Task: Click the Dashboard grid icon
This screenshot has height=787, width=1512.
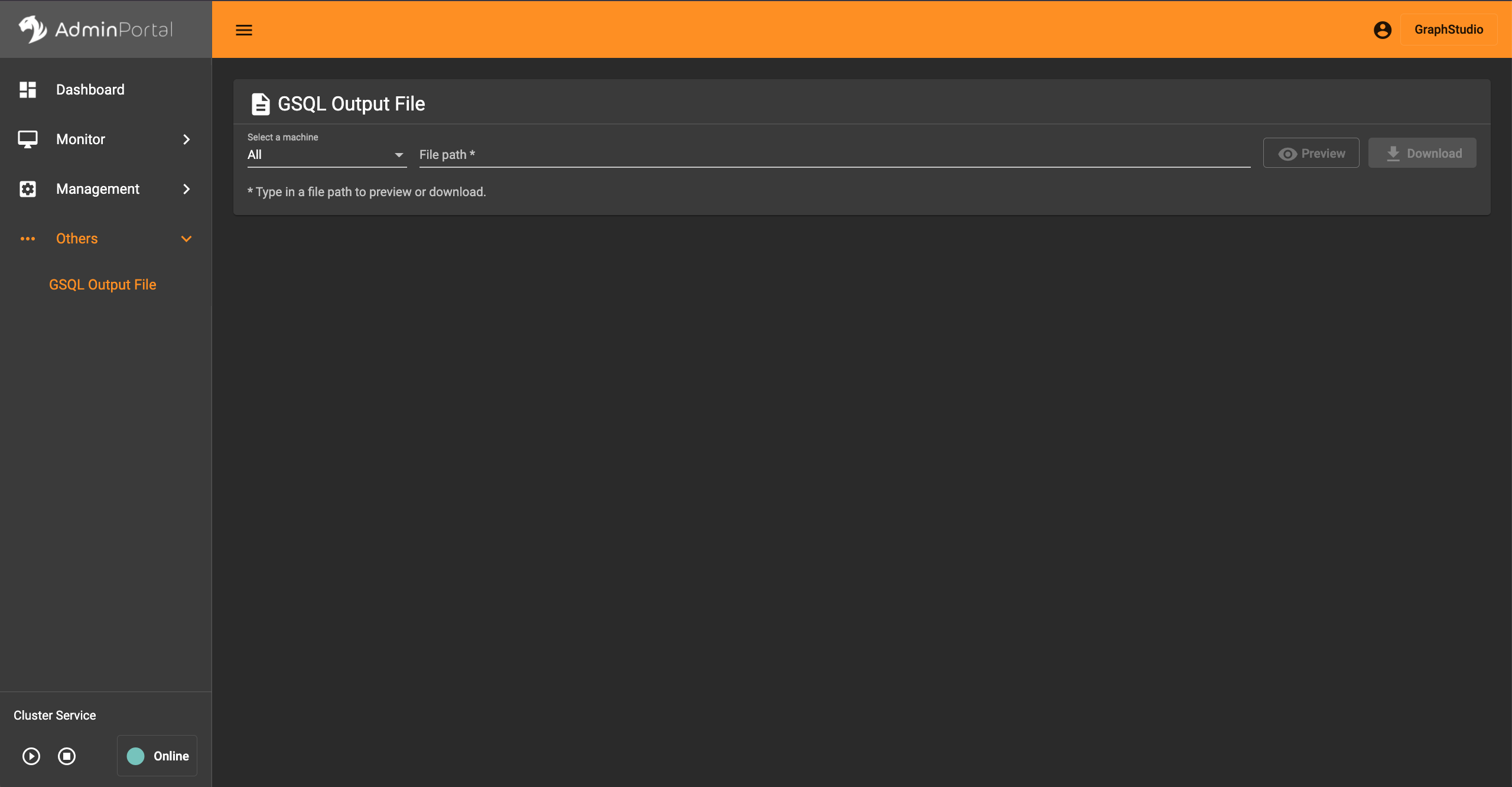Action: pos(26,89)
